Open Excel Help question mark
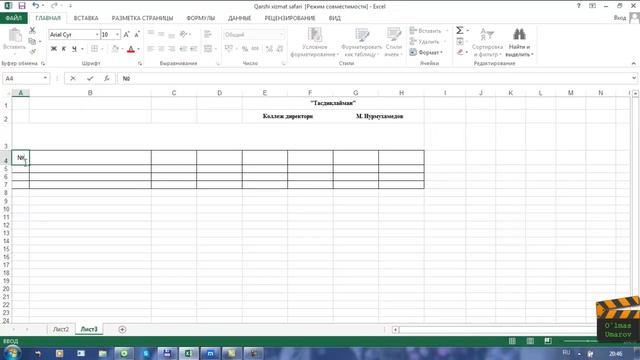This screenshot has height=360, width=640. [578, 6]
